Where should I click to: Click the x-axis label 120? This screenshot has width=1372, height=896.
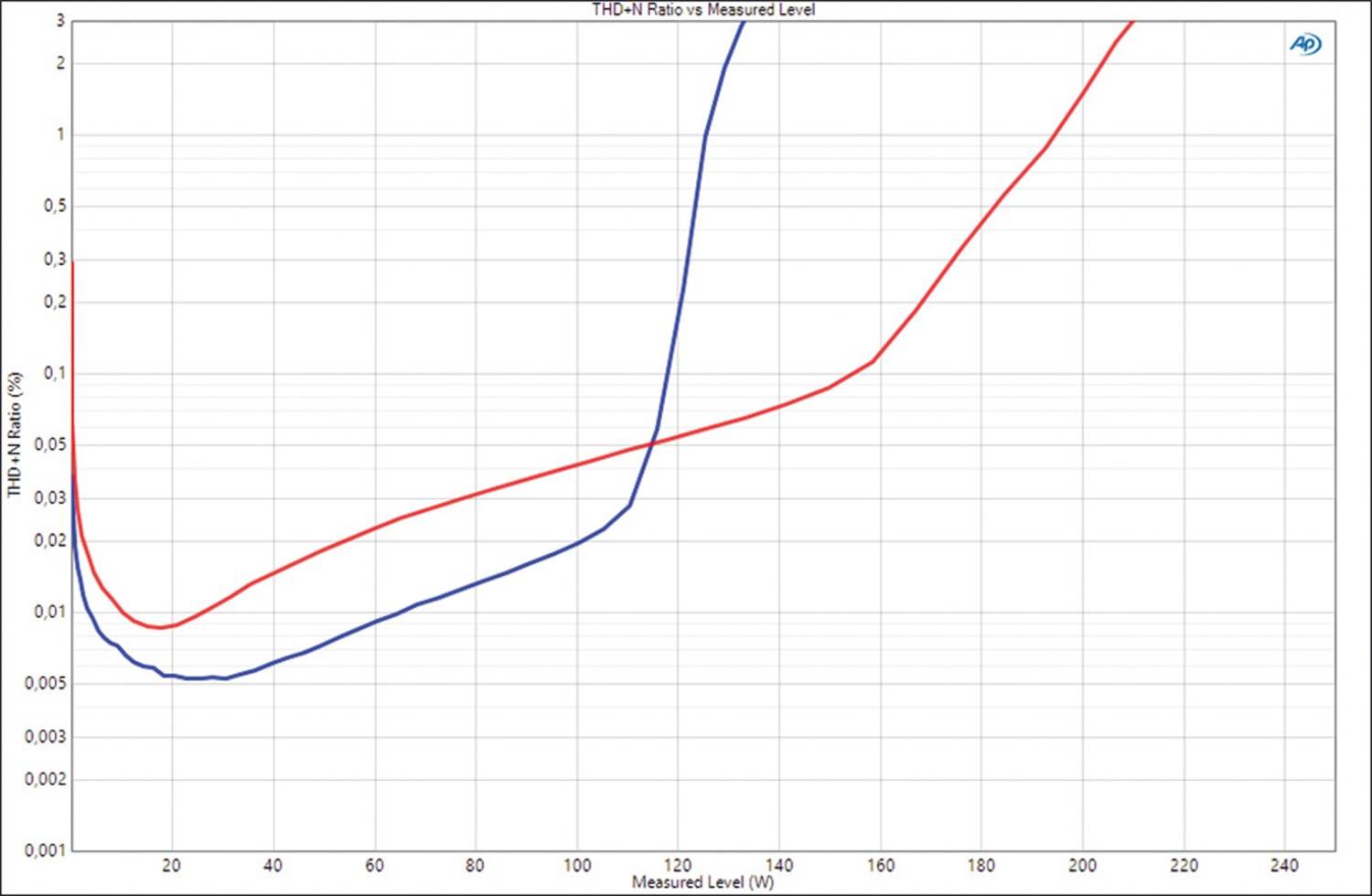678,865
